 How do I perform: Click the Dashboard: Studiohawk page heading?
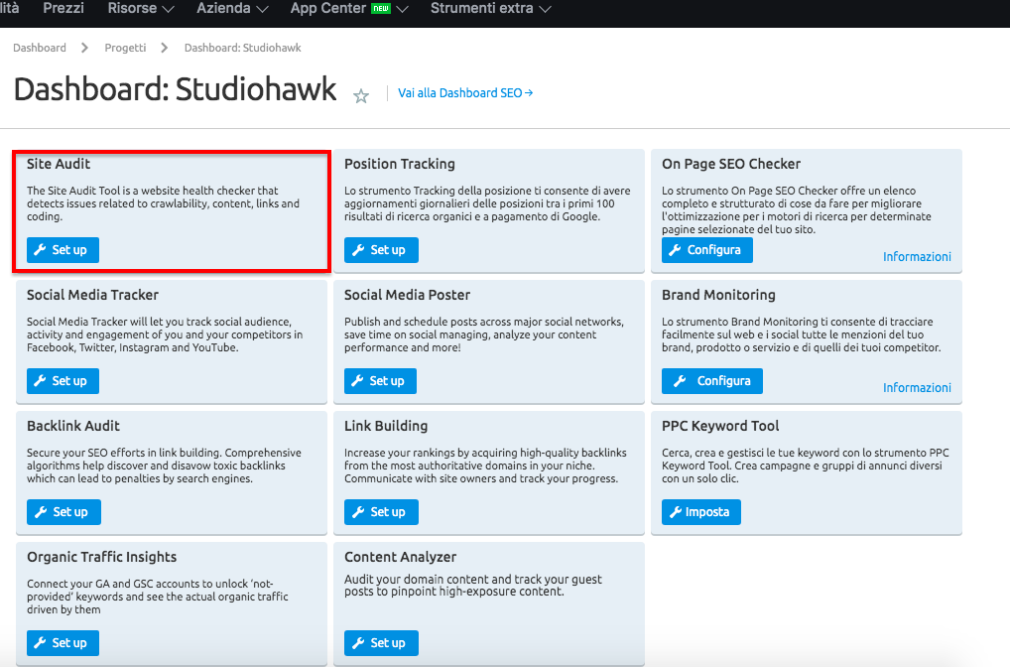[x=175, y=89]
